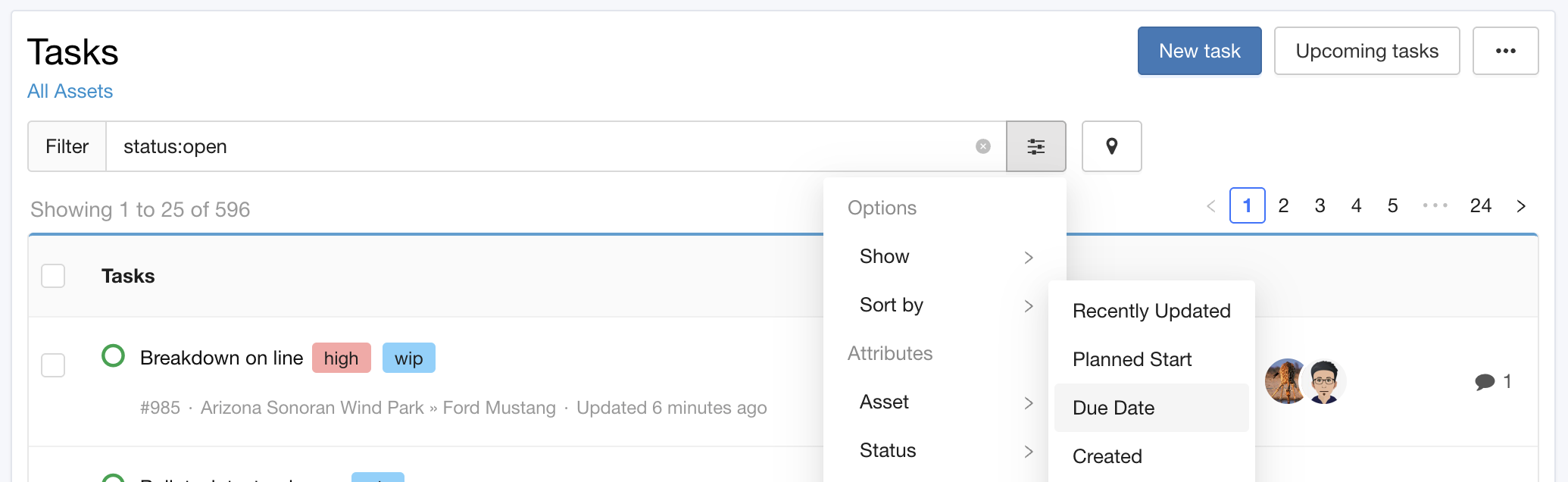This screenshot has height=482, width=1568.
Task: Click the map location pin icon
Action: coord(1111,146)
